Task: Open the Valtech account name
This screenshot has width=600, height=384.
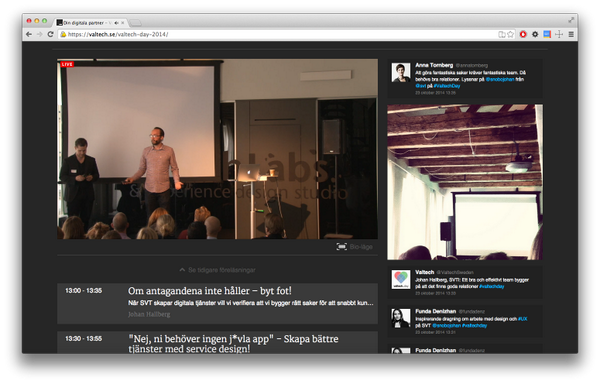Action: point(424,272)
